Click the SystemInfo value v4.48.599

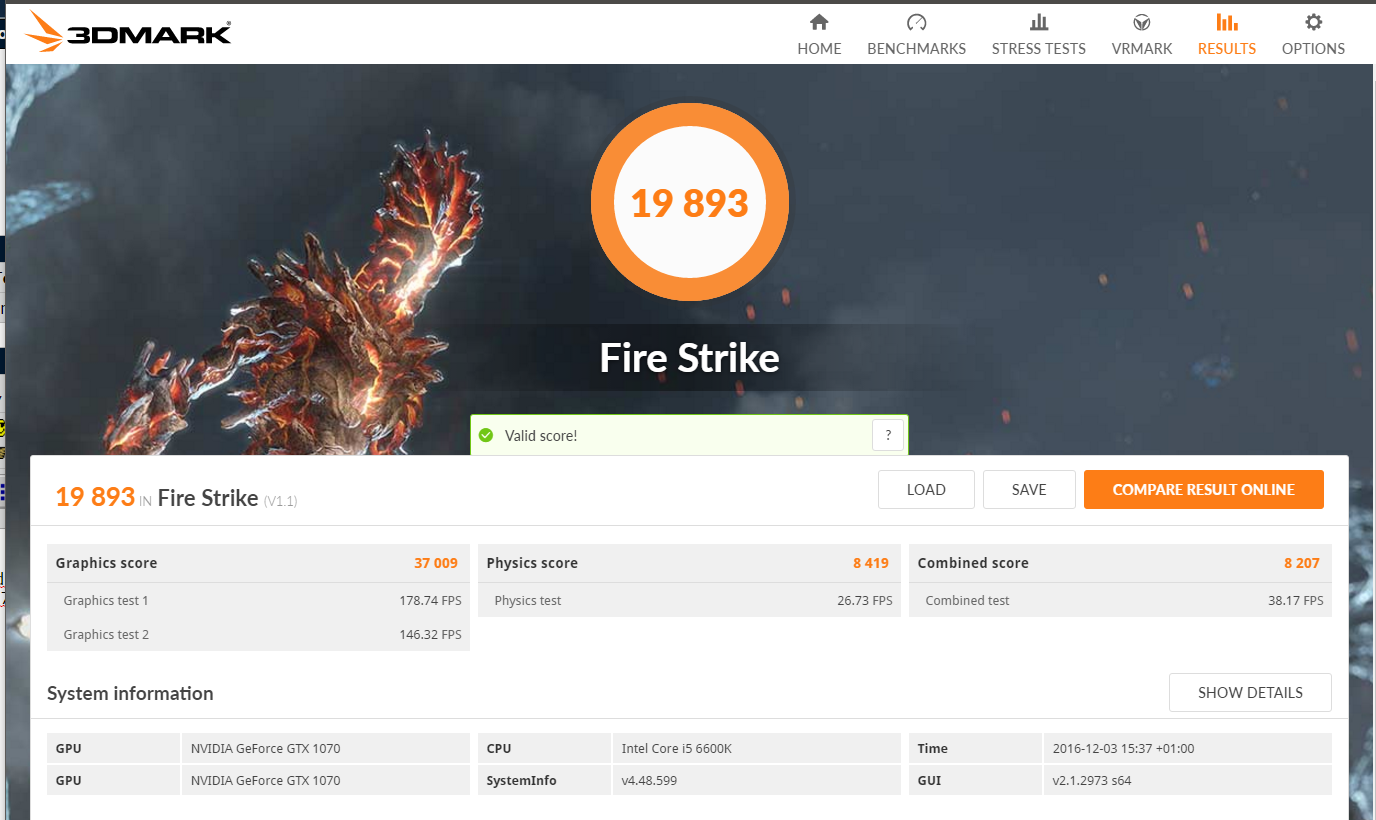click(x=649, y=780)
